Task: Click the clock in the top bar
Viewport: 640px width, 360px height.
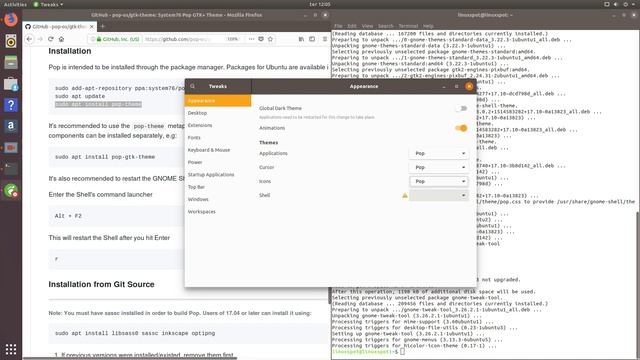Action: tap(320, 4)
